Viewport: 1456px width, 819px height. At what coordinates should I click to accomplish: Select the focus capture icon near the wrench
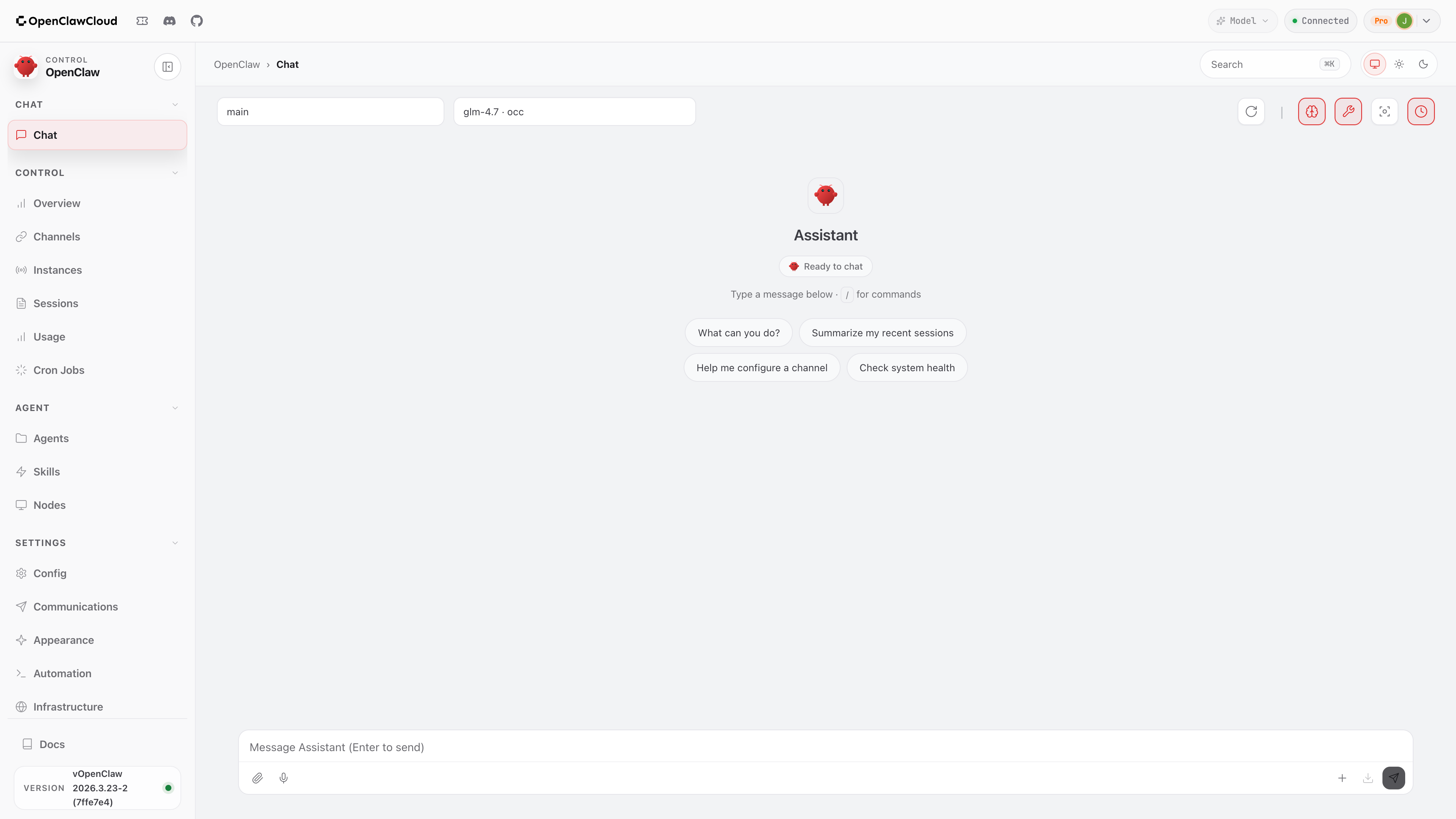pyautogui.click(x=1385, y=111)
